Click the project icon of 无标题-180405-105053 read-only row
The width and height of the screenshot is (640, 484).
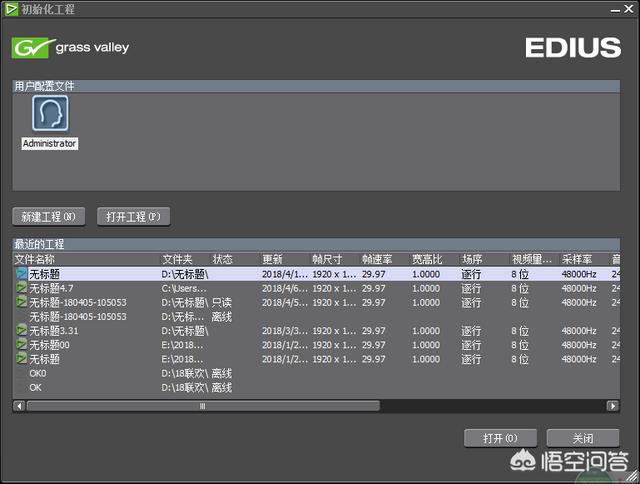click(21, 302)
